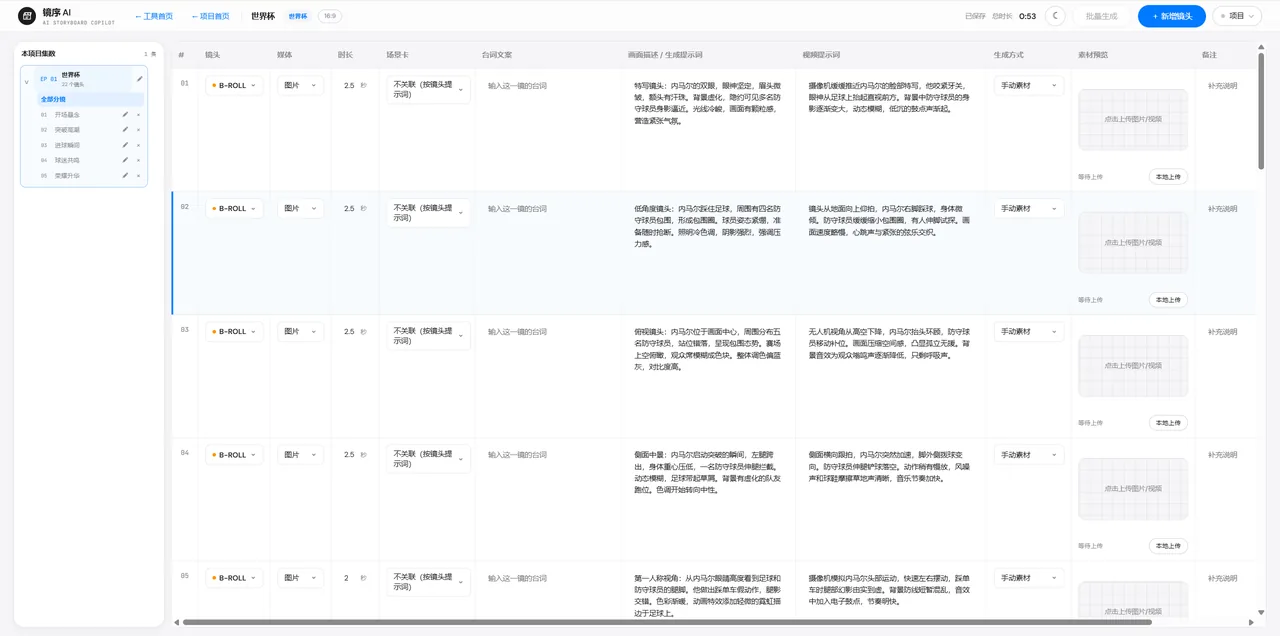1280x636 pixels.
Task: Click the 16:9 aspect ratio badge
Action: pos(329,16)
